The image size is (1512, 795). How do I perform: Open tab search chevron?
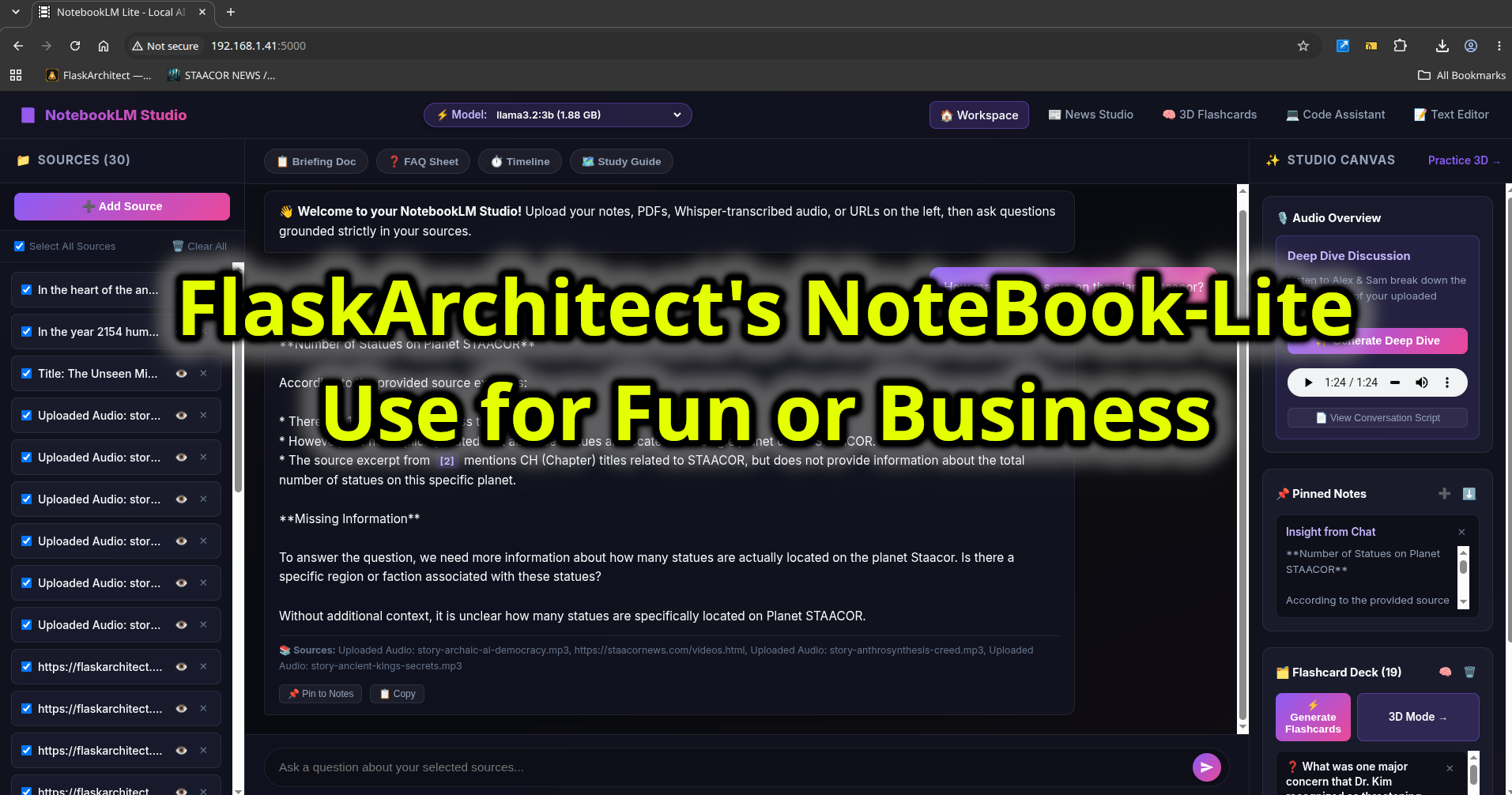click(x=15, y=12)
